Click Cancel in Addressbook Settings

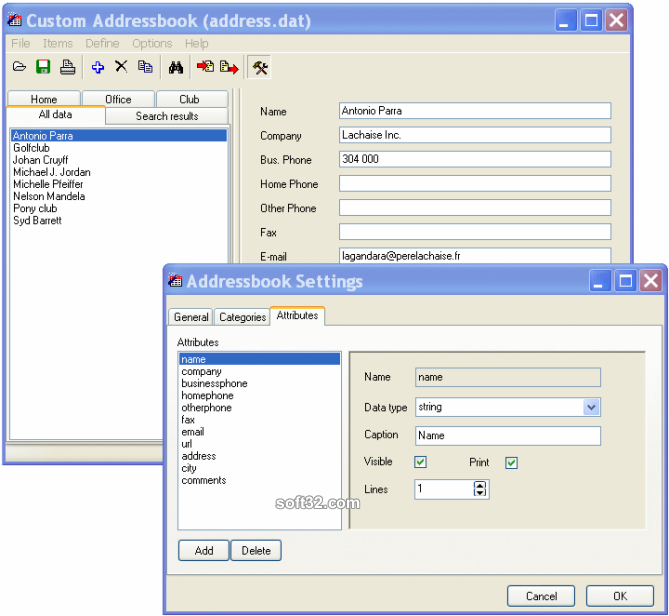click(541, 596)
